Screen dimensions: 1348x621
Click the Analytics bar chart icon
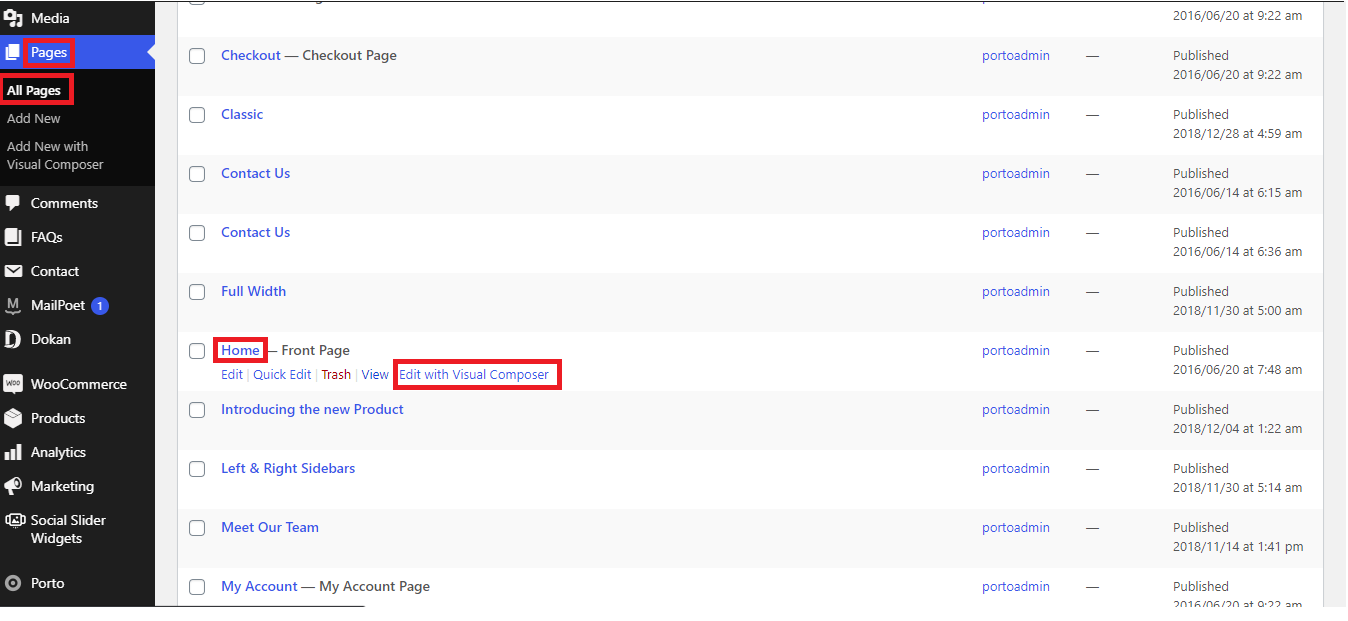click(x=13, y=452)
